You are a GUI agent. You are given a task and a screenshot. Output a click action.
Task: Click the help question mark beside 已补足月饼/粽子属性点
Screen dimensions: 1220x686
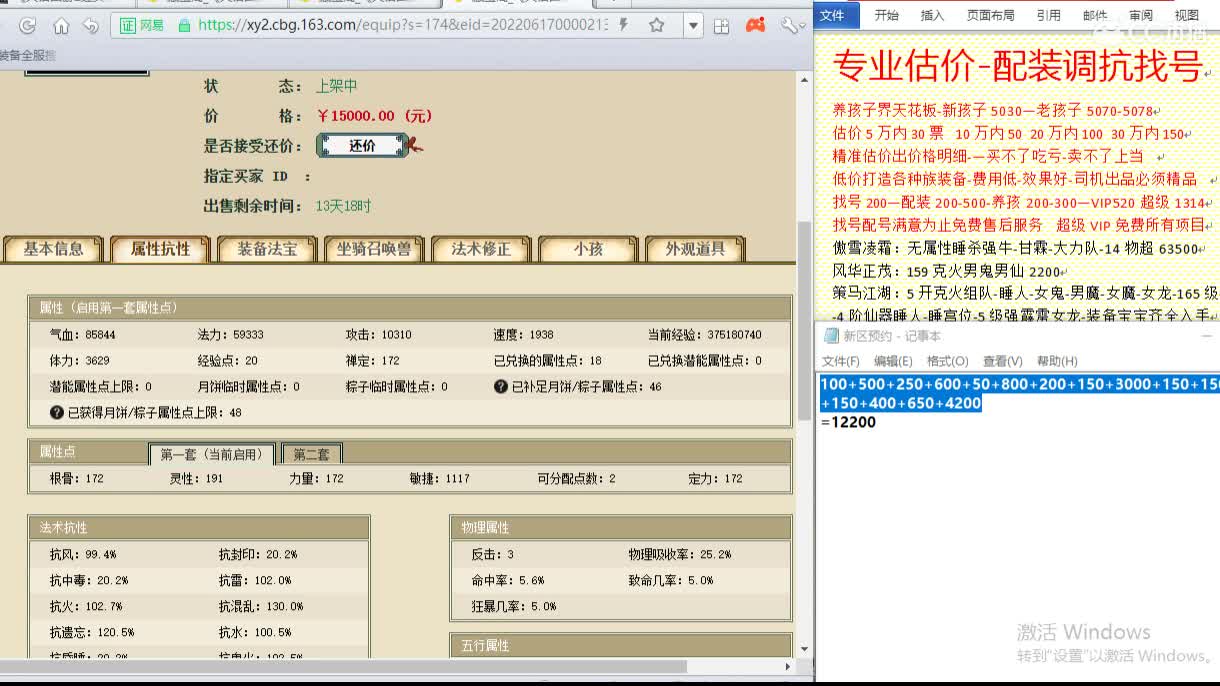tap(501, 386)
